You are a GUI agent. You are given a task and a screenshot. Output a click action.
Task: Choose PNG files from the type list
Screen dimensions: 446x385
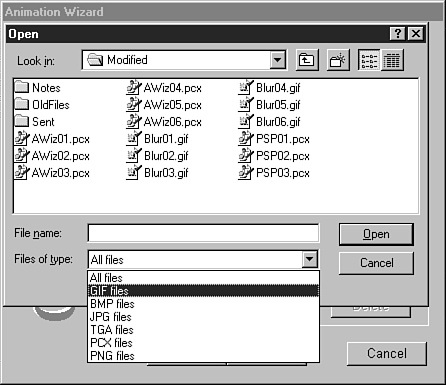tap(203, 356)
